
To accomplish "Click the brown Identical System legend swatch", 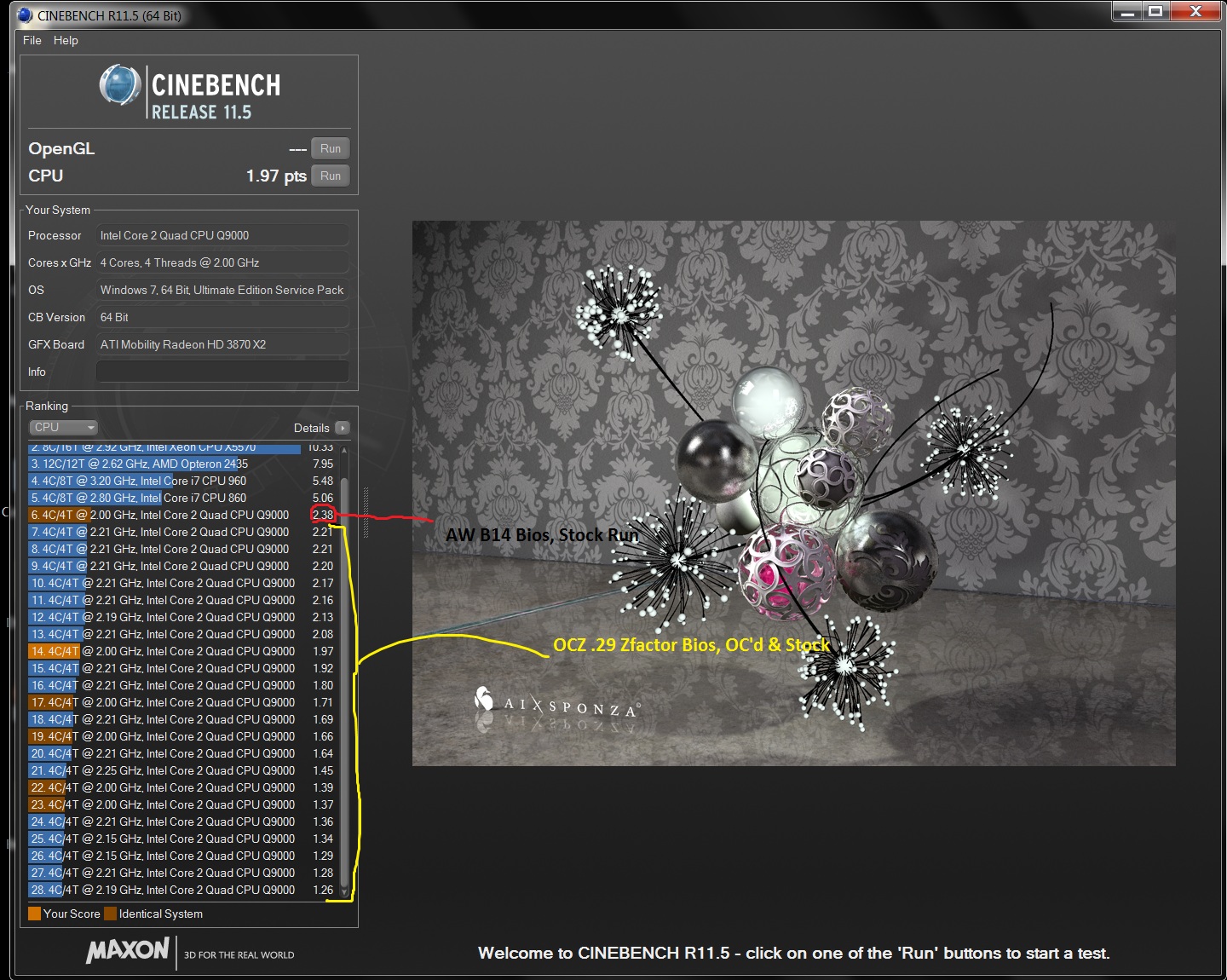I will tap(110, 914).
